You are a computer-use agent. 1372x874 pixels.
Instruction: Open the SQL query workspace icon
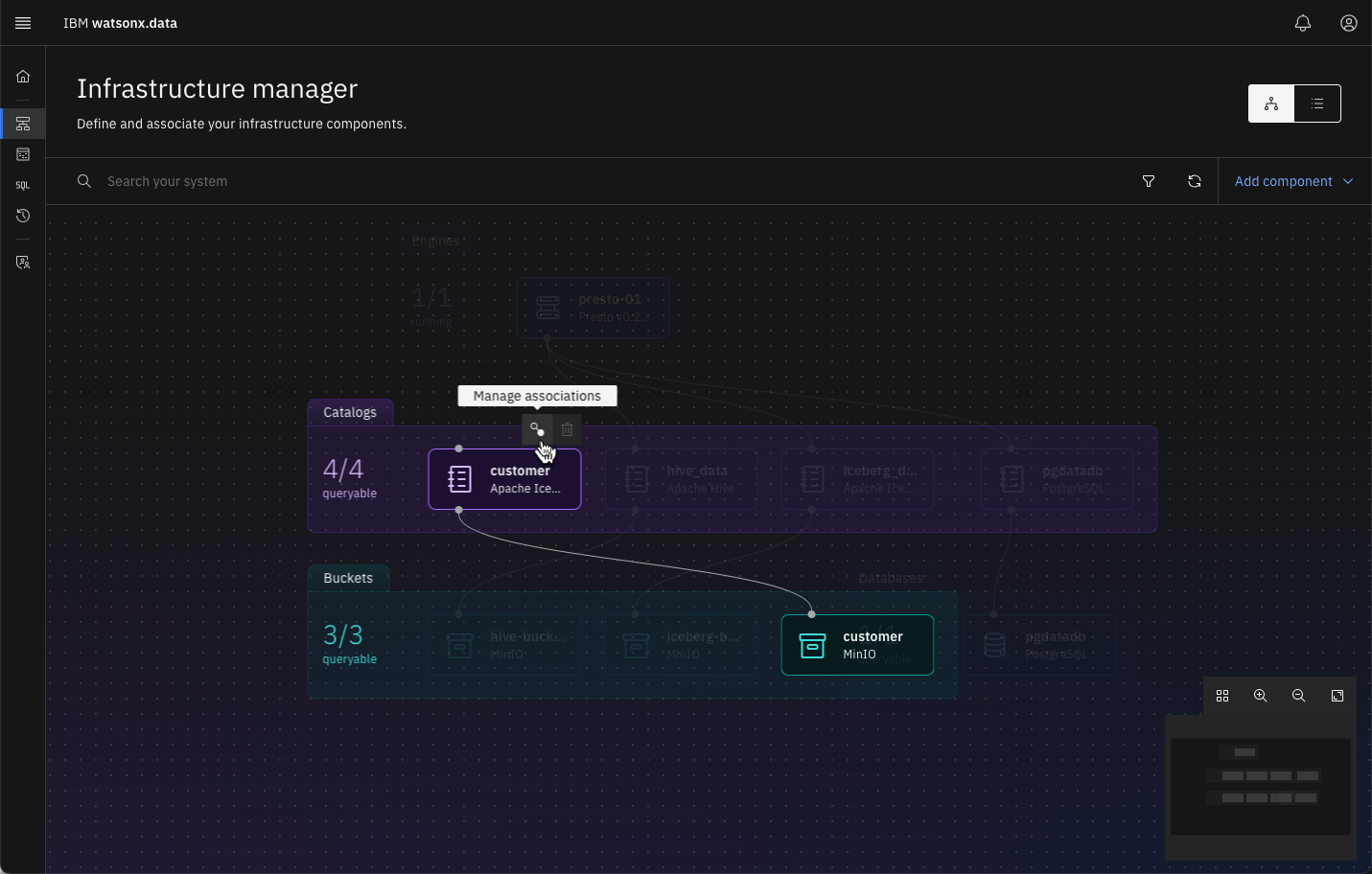pyautogui.click(x=23, y=185)
